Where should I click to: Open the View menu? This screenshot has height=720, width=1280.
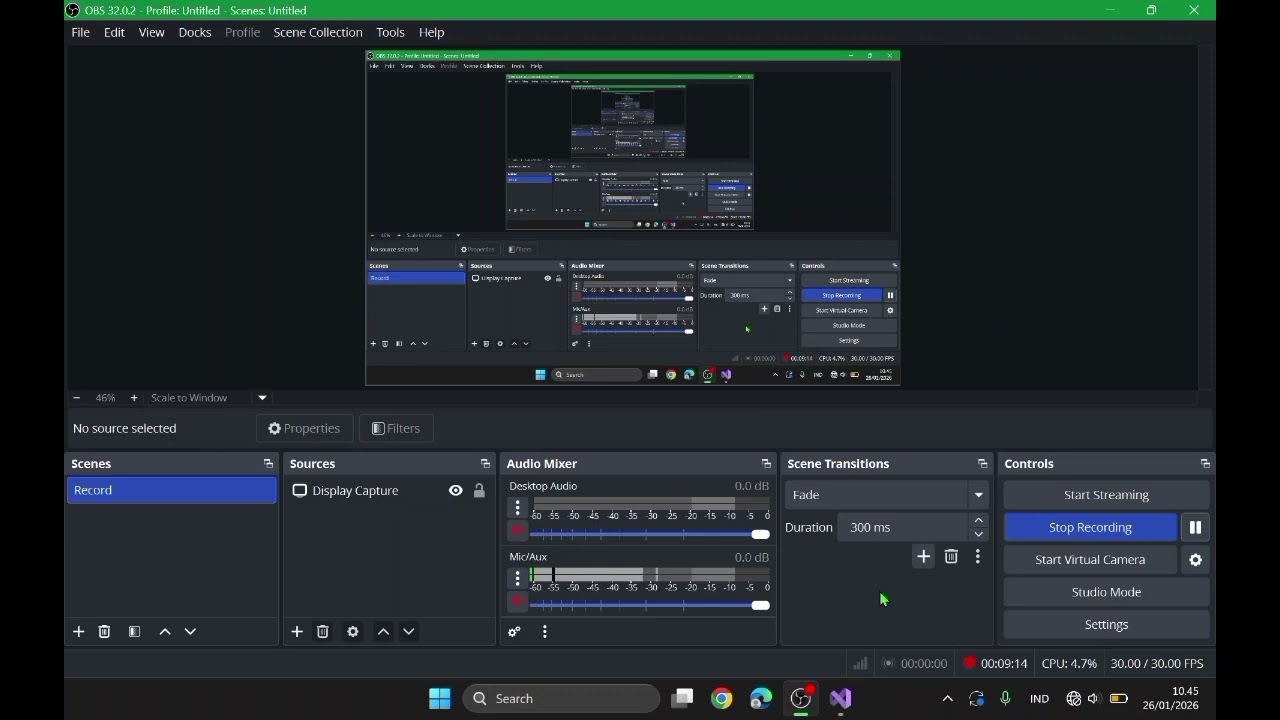point(152,33)
